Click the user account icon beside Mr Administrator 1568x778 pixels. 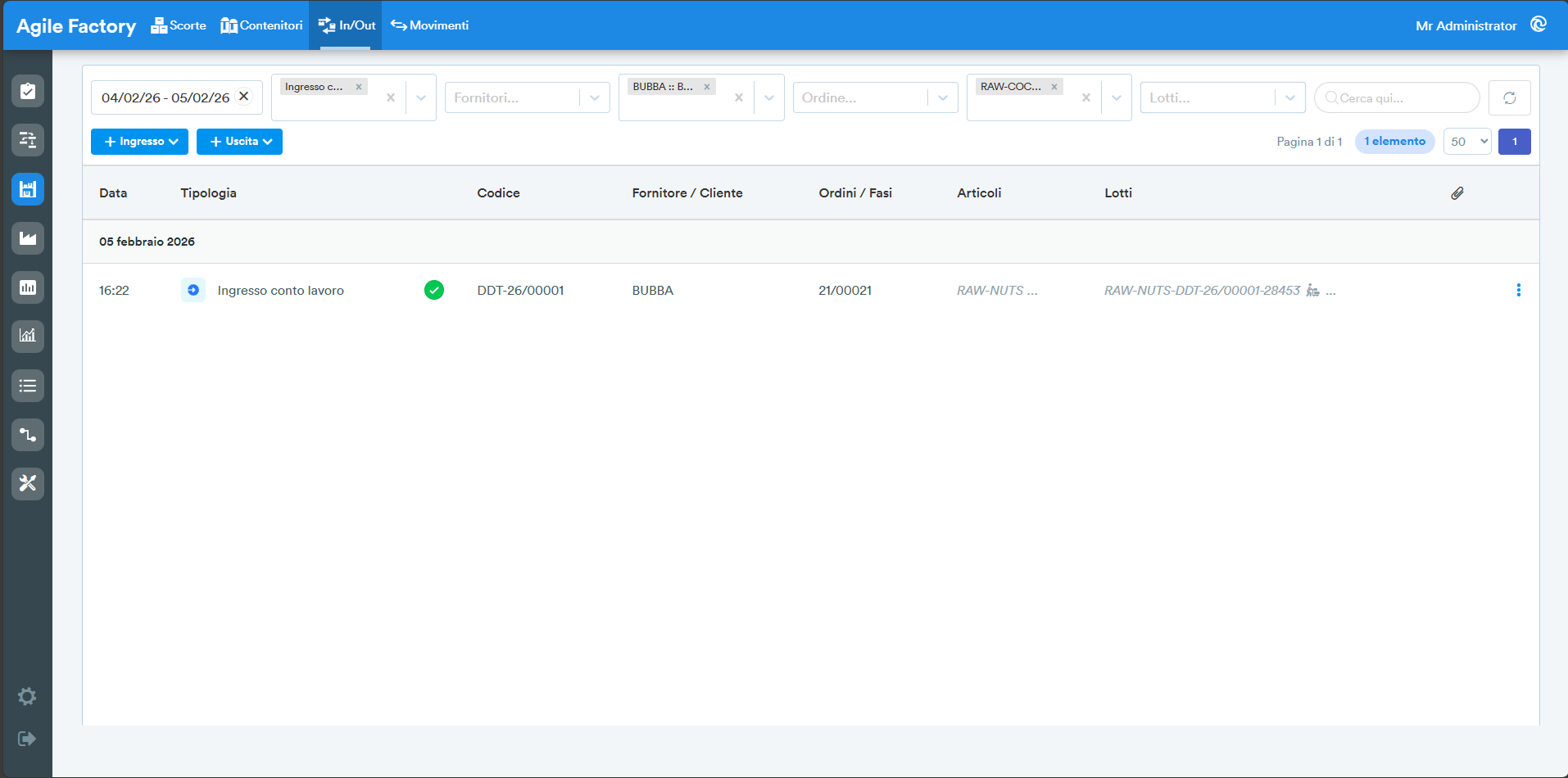pos(1539,25)
